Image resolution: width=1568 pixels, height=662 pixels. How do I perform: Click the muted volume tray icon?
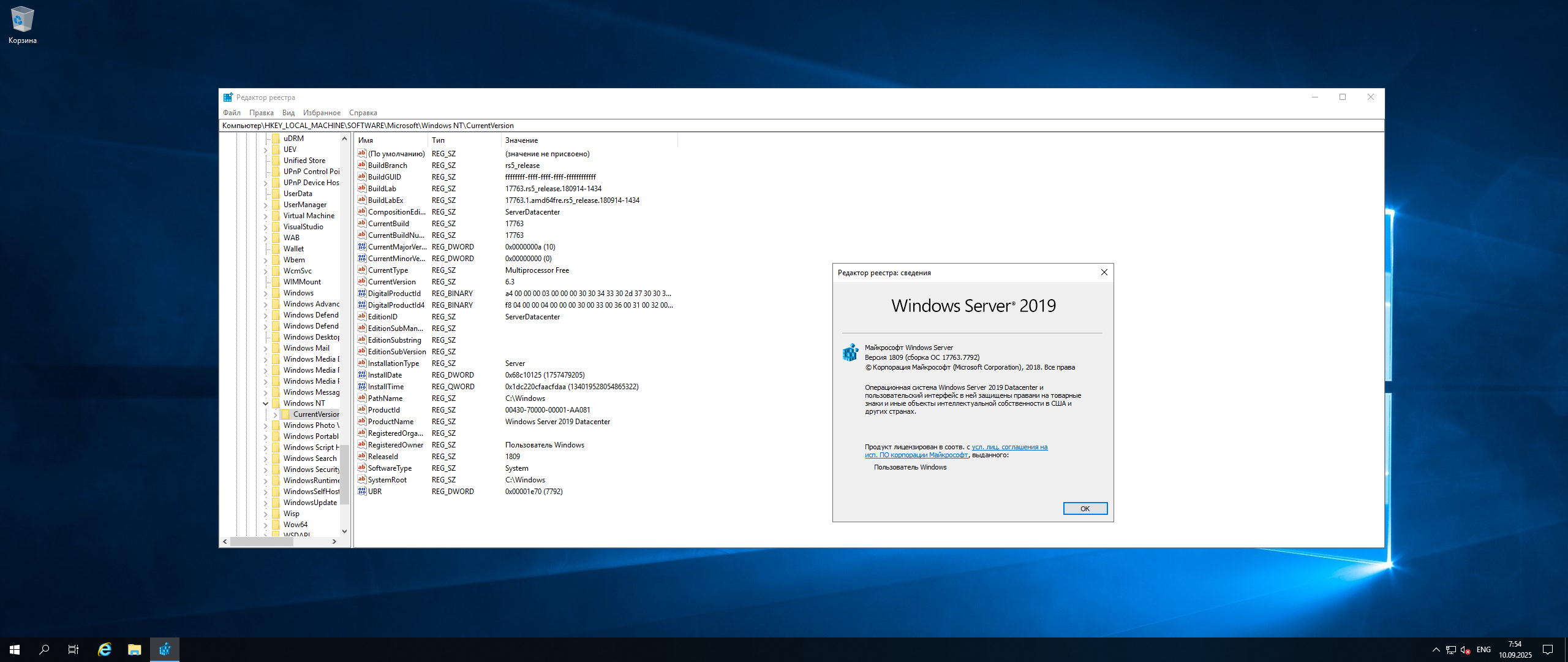click(x=1466, y=650)
